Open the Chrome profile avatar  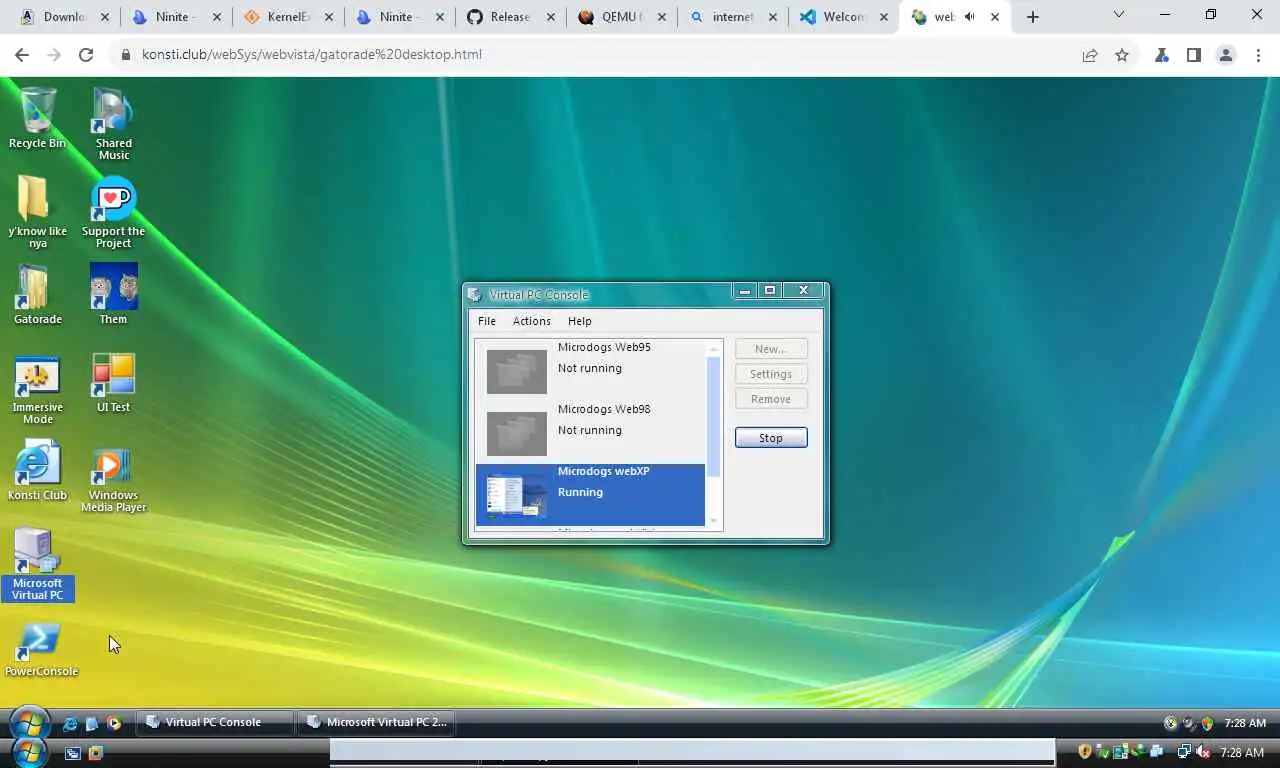[x=1226, y=55]
